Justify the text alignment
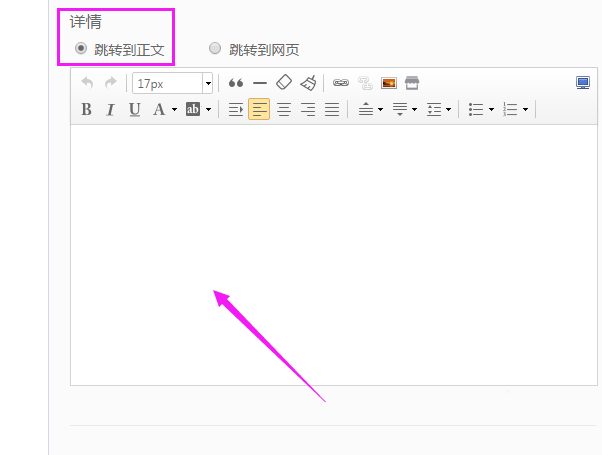The image size is (602, 455). [332, 110]
